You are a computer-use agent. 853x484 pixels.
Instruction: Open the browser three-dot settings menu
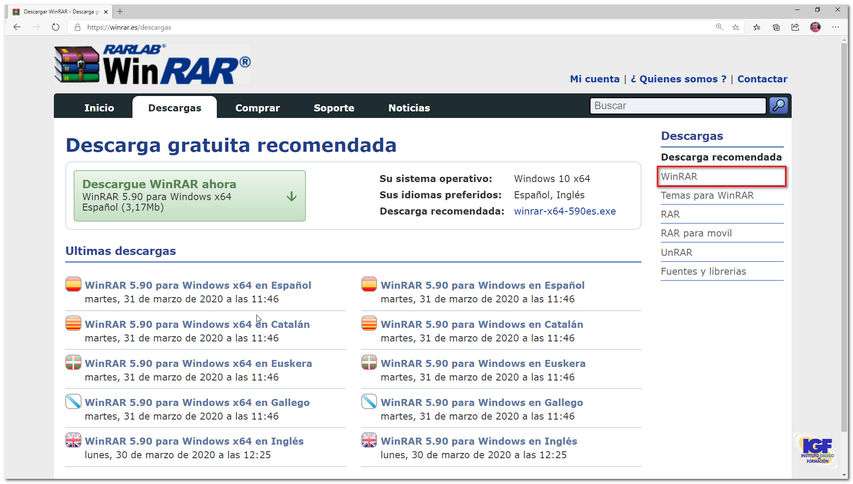(836, 27)
